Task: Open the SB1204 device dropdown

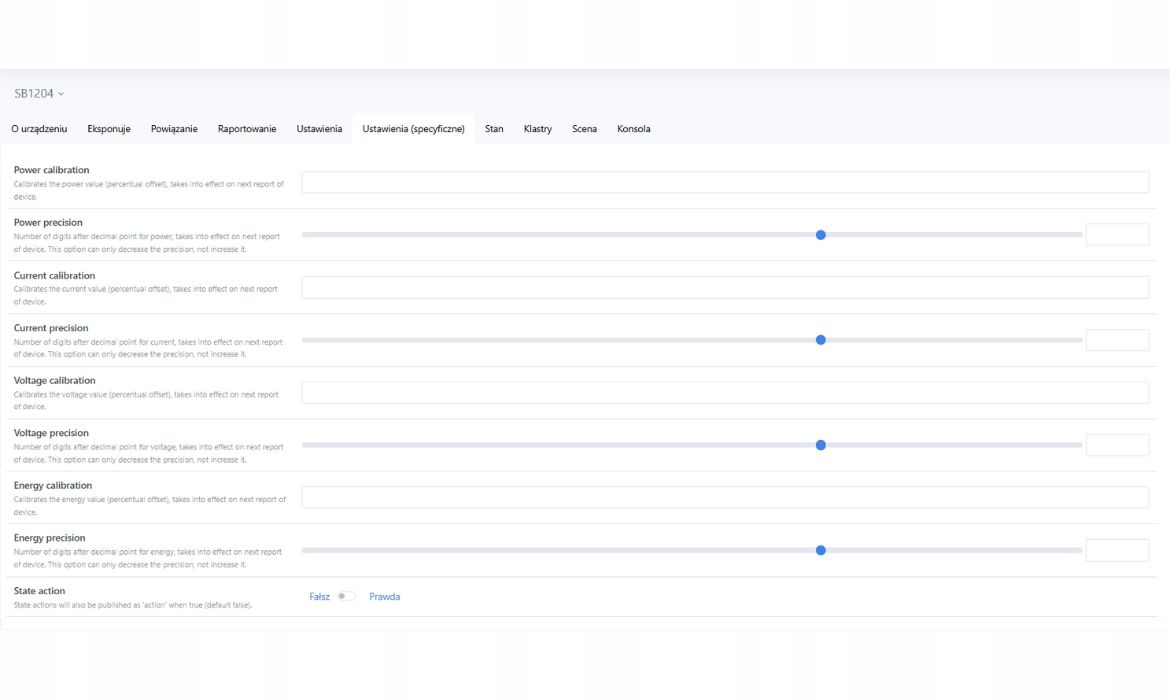Action: 39,93
